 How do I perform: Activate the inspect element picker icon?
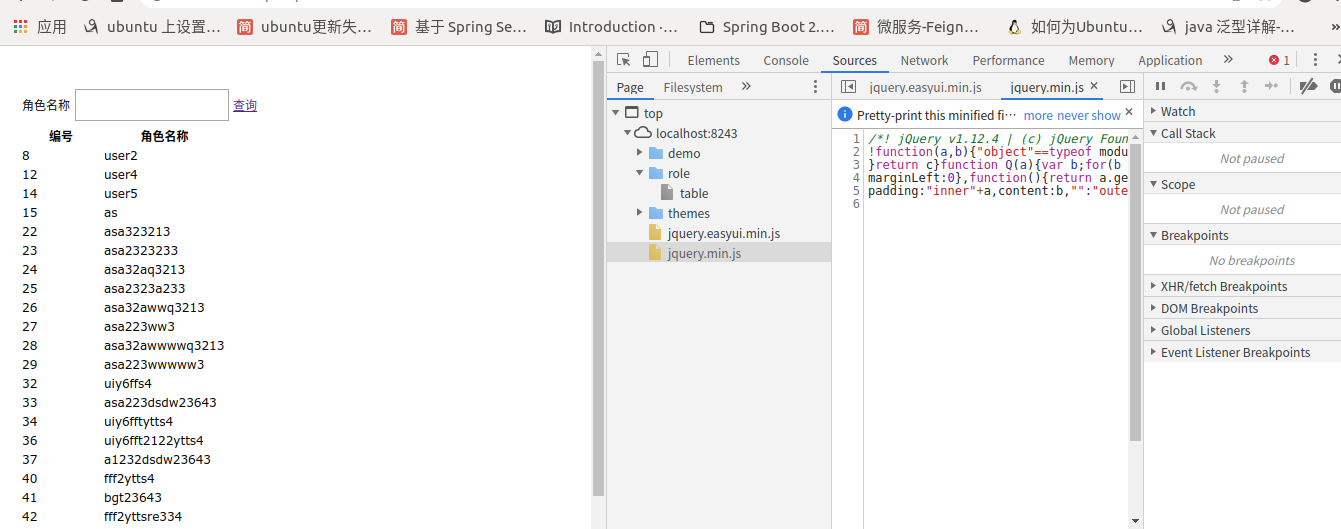coord(623,60)
